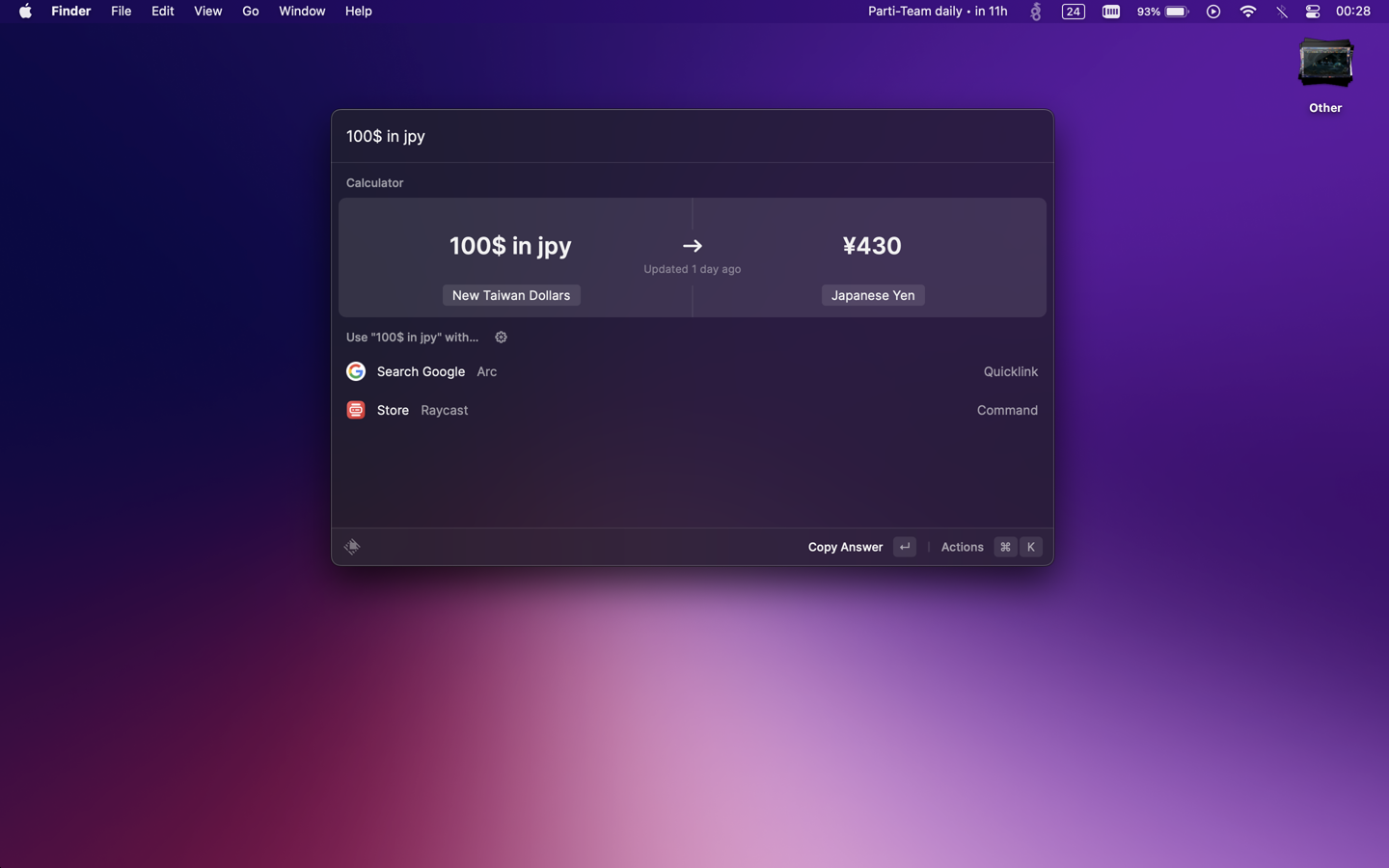Click the New Taiwan Dollars currency tag

[510, 295]
